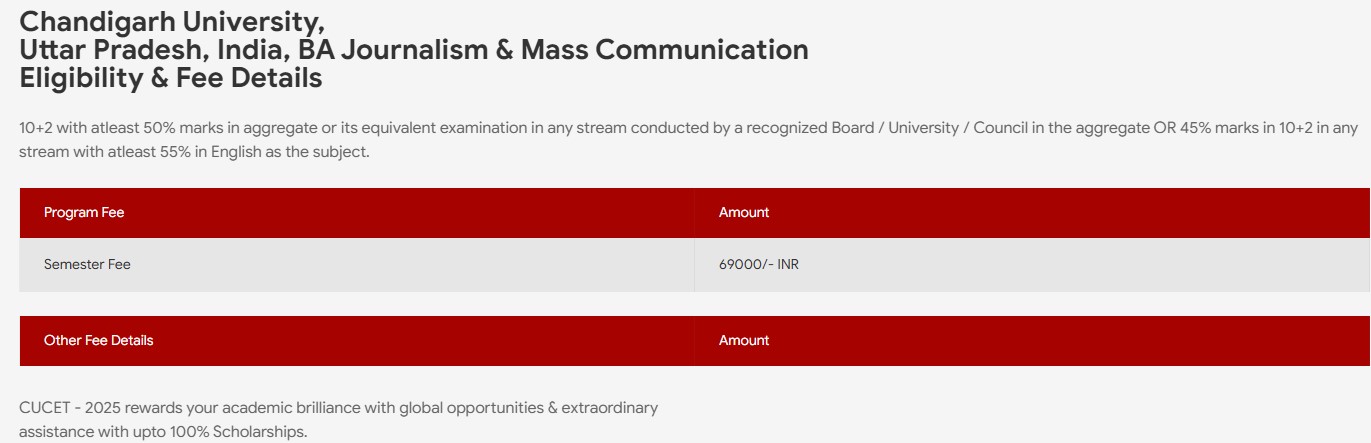The width and height of the screenshot is (1371, 443).
Task: Click "Amount" header beside Other Fee Details
Action: pyautogui.click(x=744, y=340)
